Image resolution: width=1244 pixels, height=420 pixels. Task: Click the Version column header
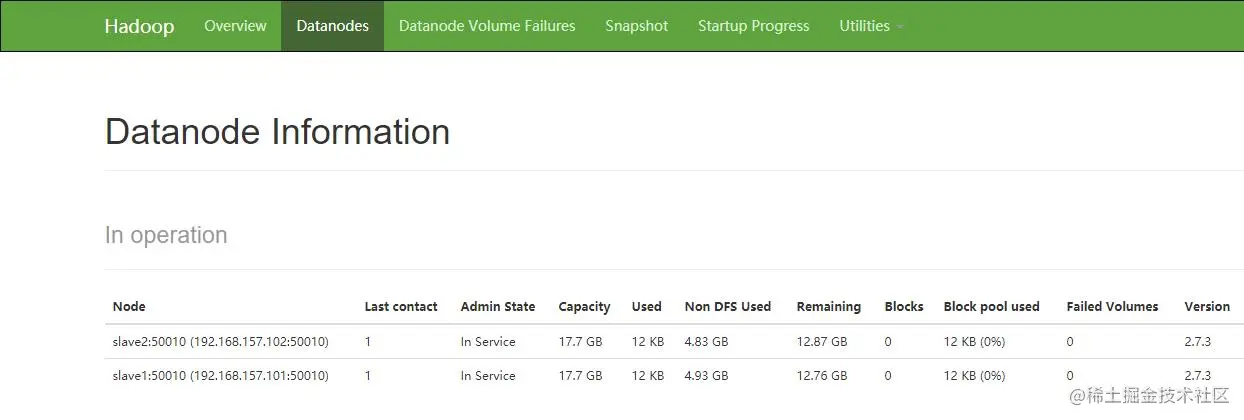[1207, 307]
